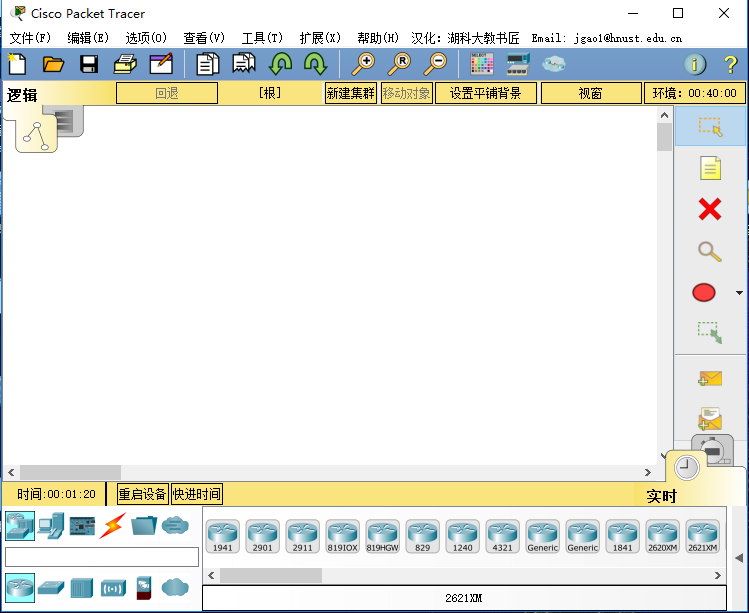Zoom out with the minus magnifier
The height and width of the screenshot is (613, 749).
pyautogui.click(x=435, y=64)
